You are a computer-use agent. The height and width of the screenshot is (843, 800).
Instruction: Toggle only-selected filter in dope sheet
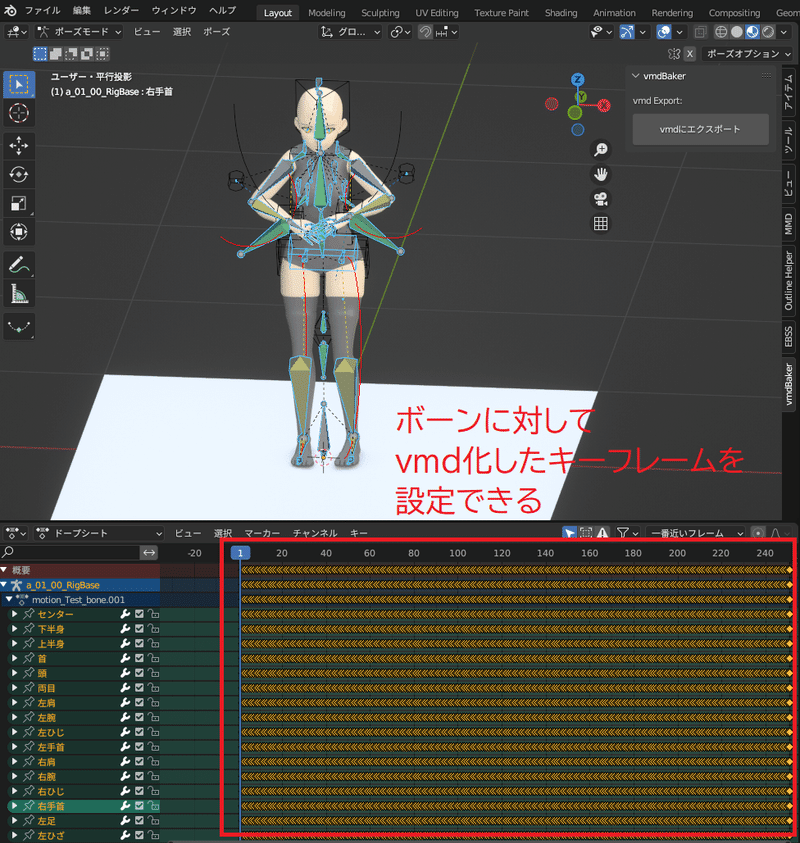tap(569, 533)
